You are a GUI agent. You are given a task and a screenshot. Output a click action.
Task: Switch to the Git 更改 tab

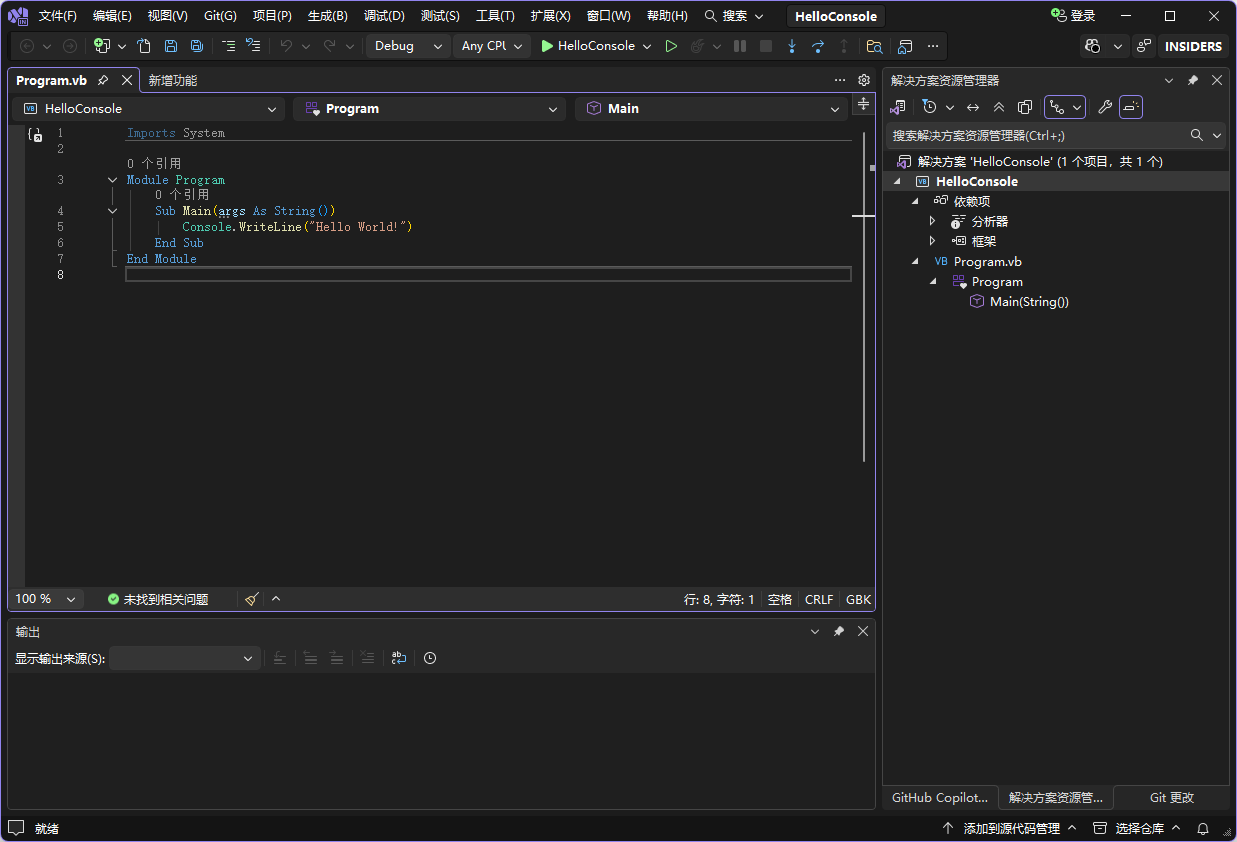coord(1171,797)
